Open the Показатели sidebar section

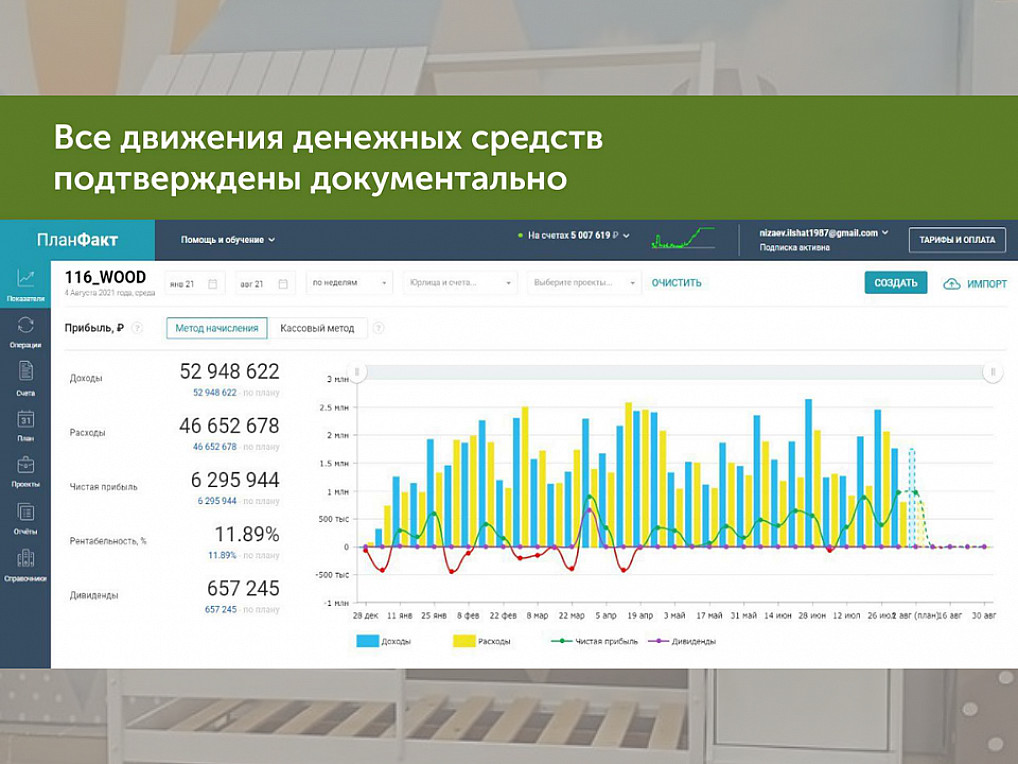tap(25, 284)
